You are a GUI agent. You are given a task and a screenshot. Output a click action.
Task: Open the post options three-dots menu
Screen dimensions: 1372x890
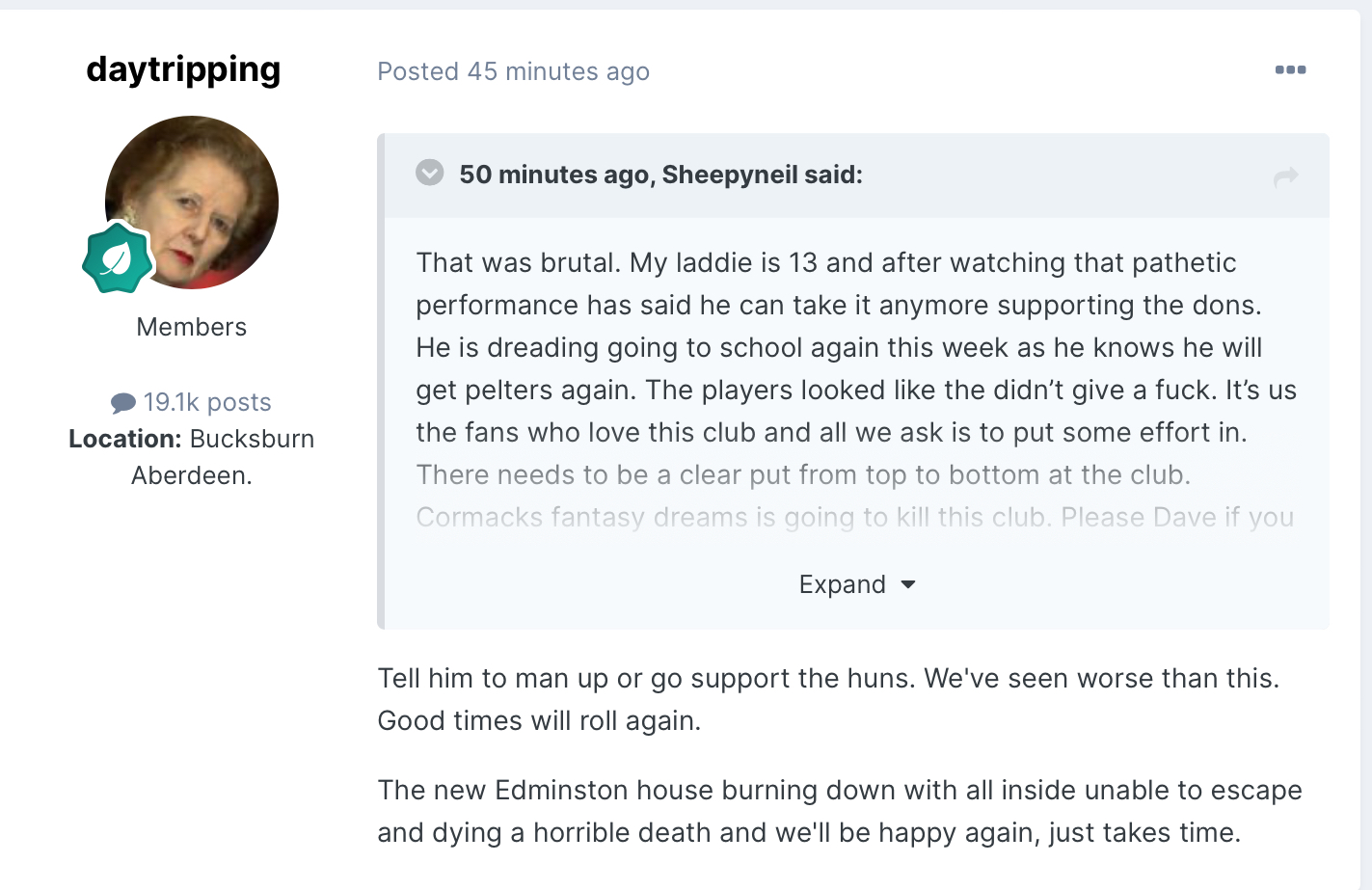click(1290, 69)
